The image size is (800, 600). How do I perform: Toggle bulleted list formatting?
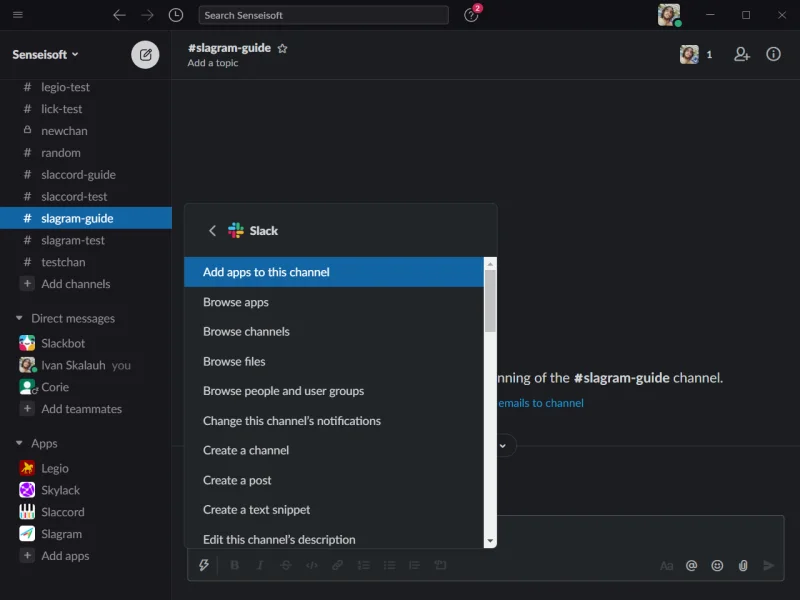click(x=389, y=565)
